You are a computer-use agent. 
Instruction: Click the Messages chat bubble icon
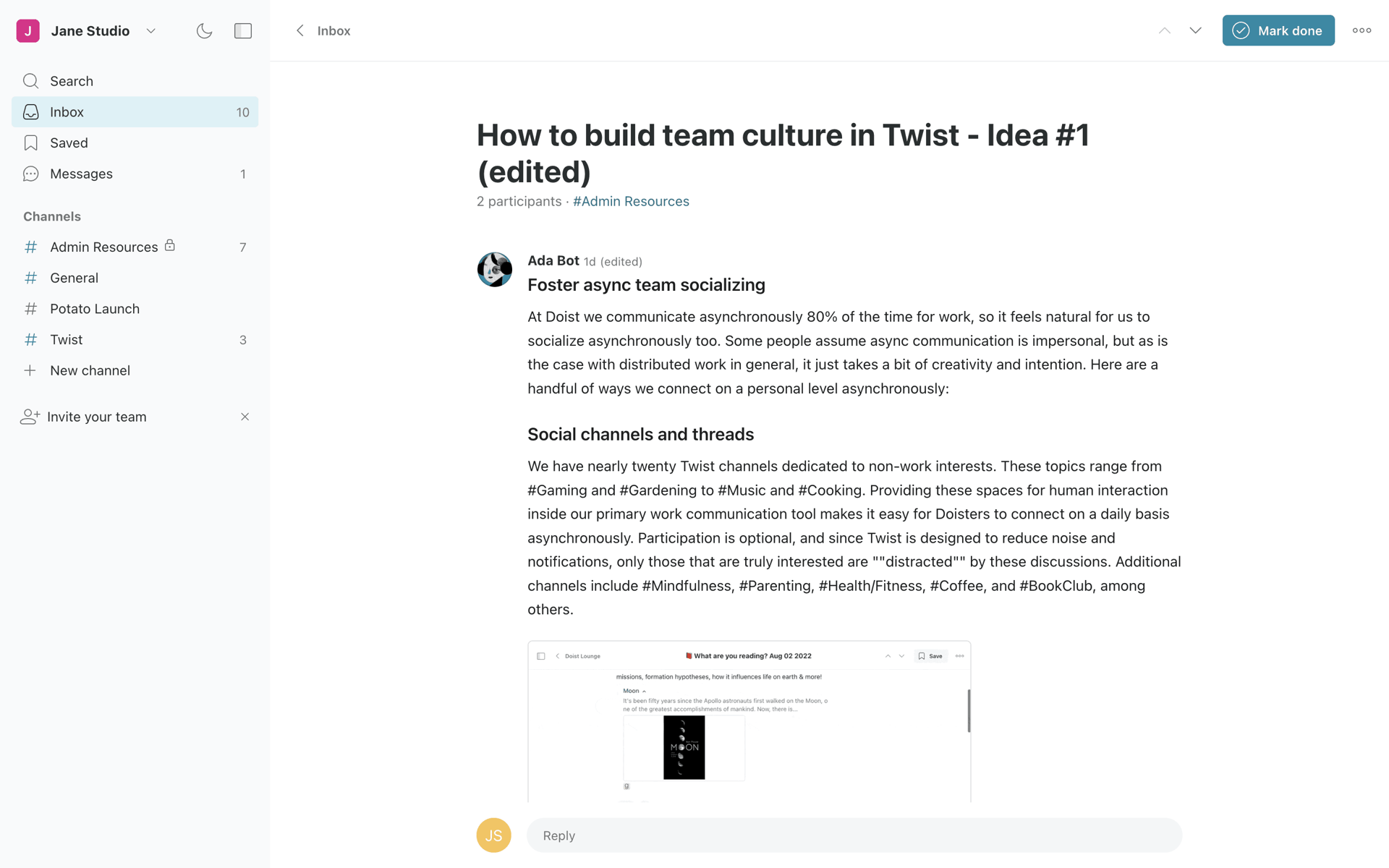pyautogui.click(x=30, y=174)
